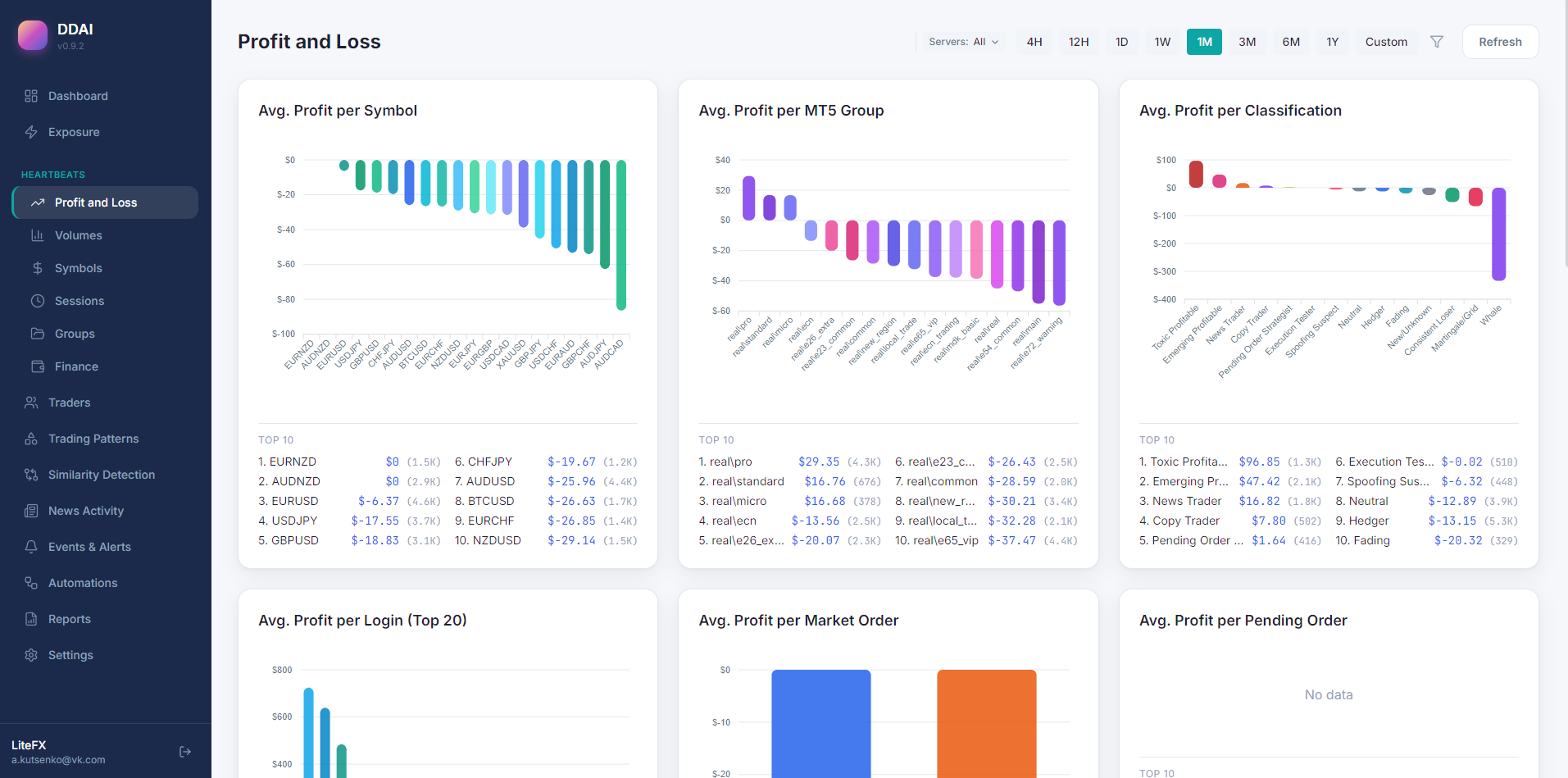Select the 6M time range
The width and height of the screenshot is (1568, 778).
pos(1291,42)
